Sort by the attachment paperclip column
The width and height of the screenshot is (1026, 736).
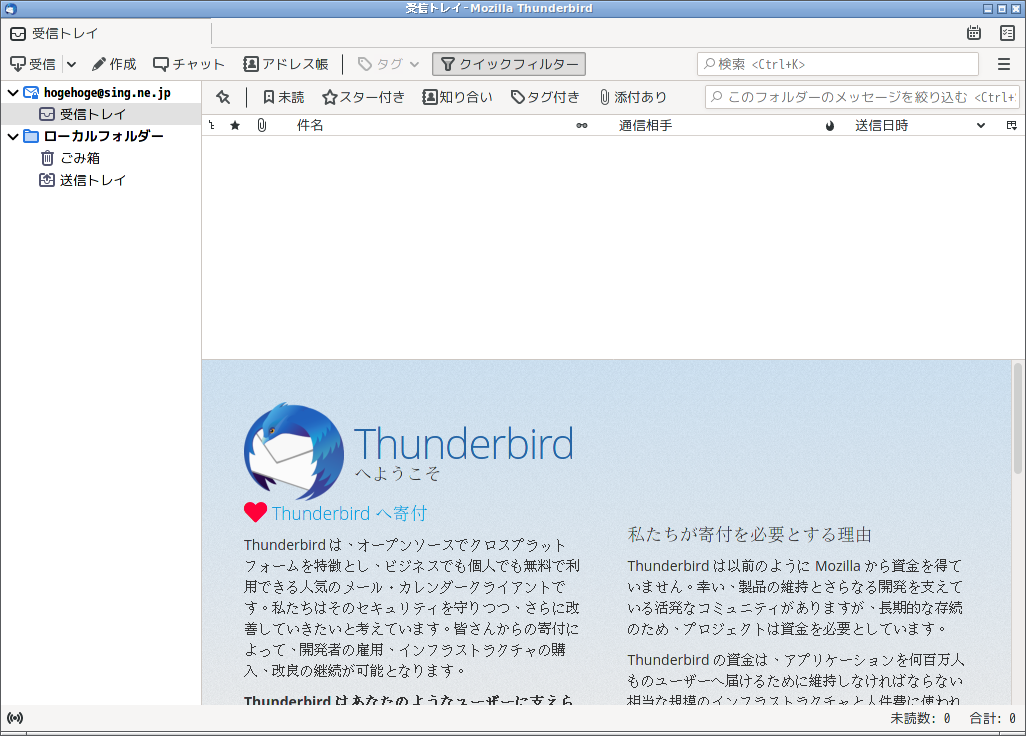point(262,126)
